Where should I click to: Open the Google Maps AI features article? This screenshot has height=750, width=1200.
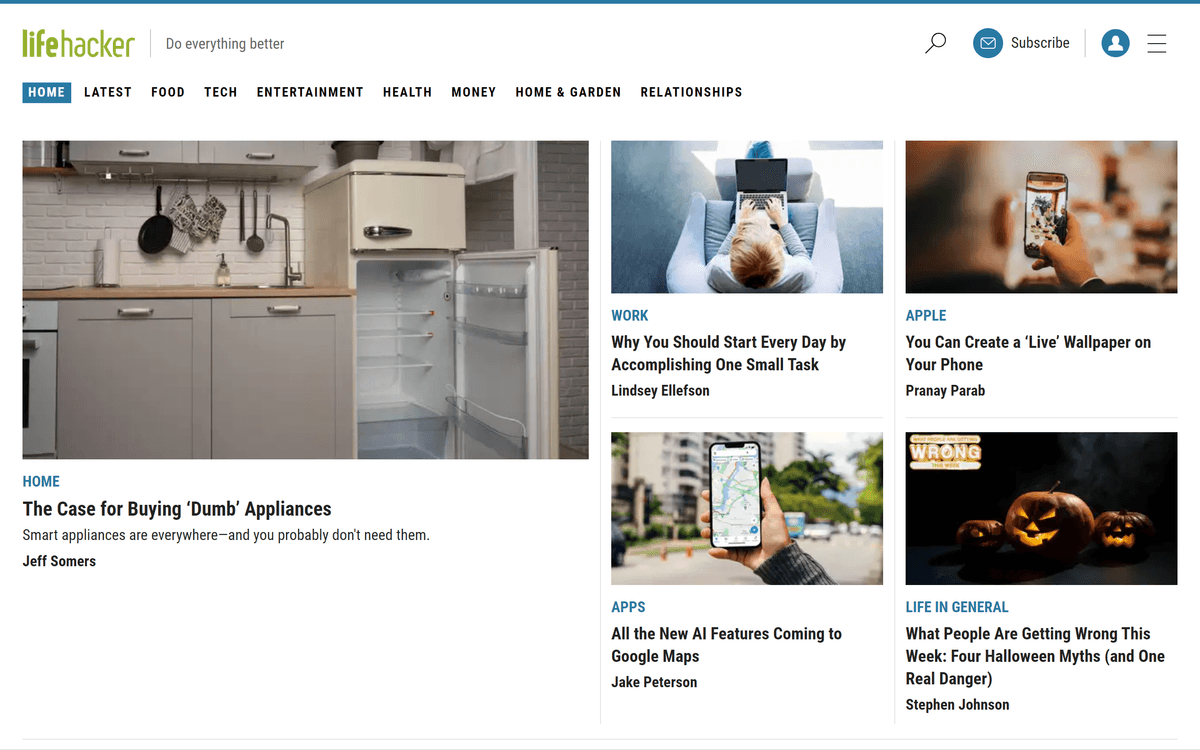coord(726,644)
